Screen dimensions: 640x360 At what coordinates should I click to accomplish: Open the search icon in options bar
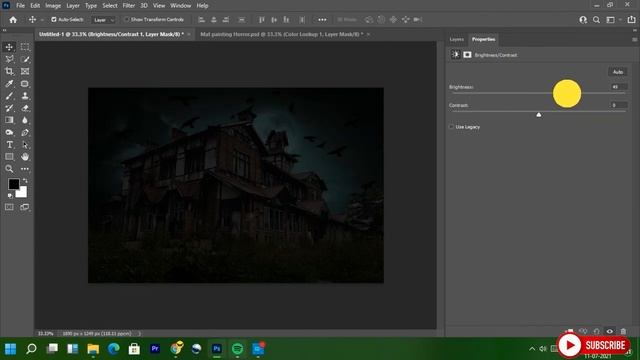point(596,20)
